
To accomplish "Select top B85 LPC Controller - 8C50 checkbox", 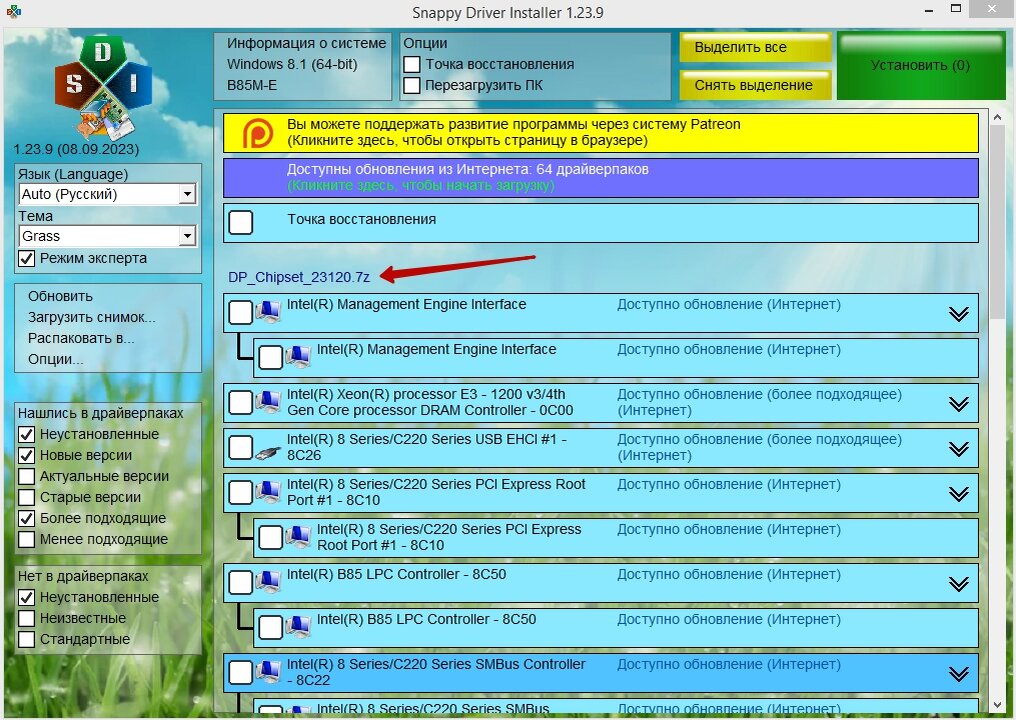I will (x=241, y=583).
